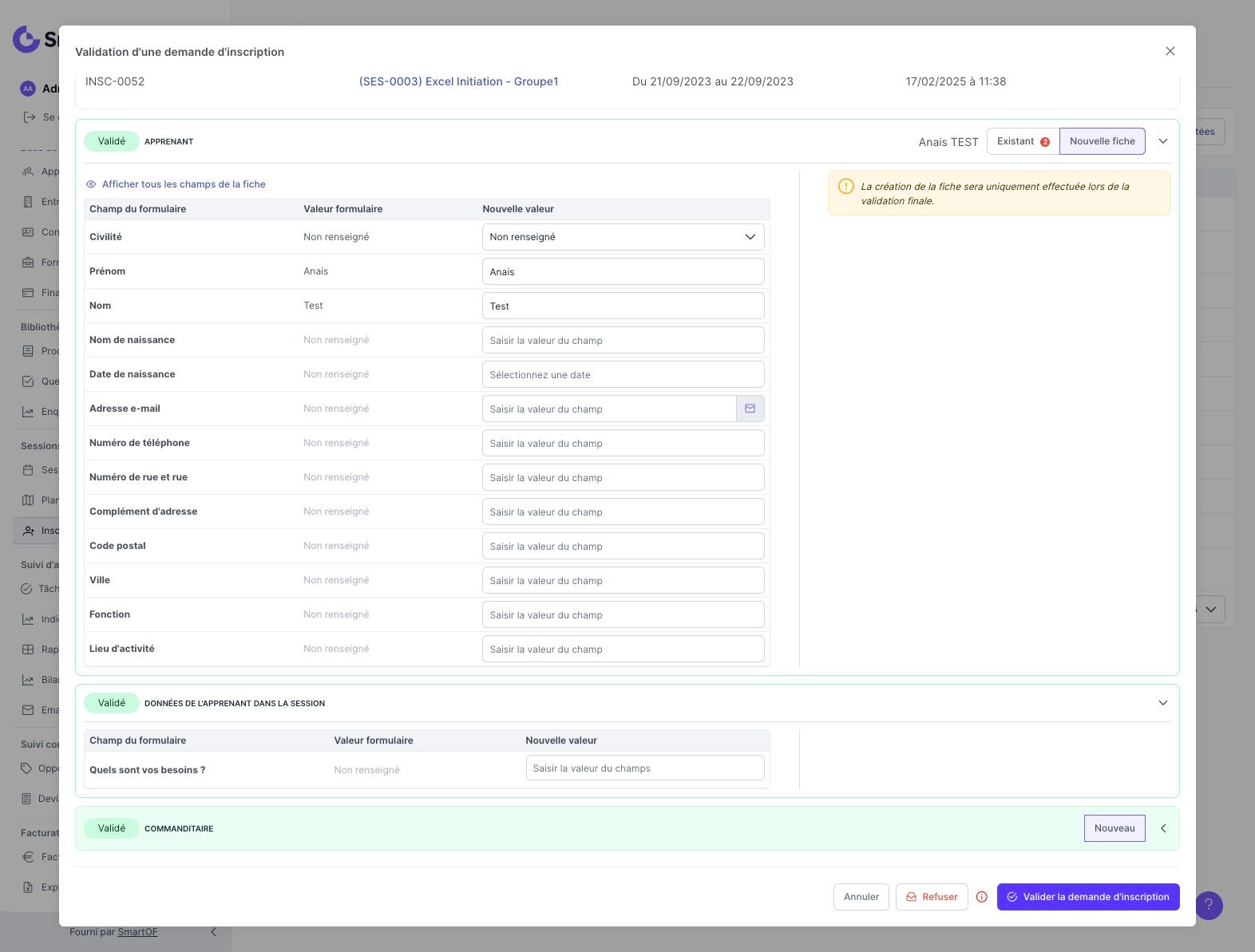Click the date range 'Du 21/09/2023 au 22/09/2023'
The height and width of the screenshot is (952, 1255).
coord(713,81)
